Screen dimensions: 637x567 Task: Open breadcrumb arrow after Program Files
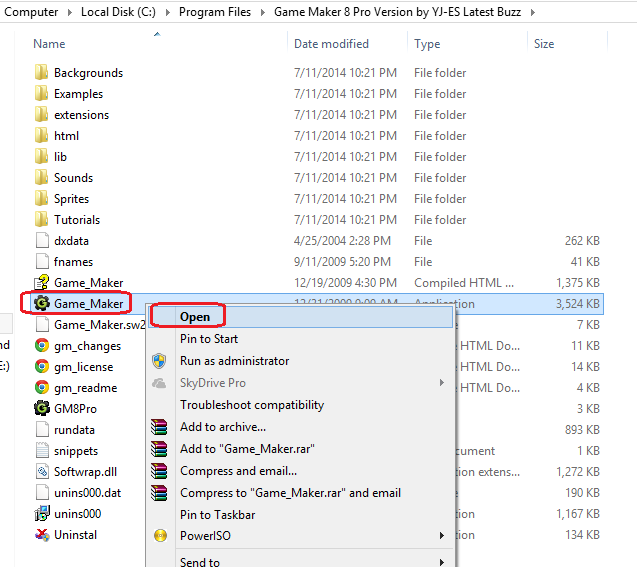click(262, 12)
